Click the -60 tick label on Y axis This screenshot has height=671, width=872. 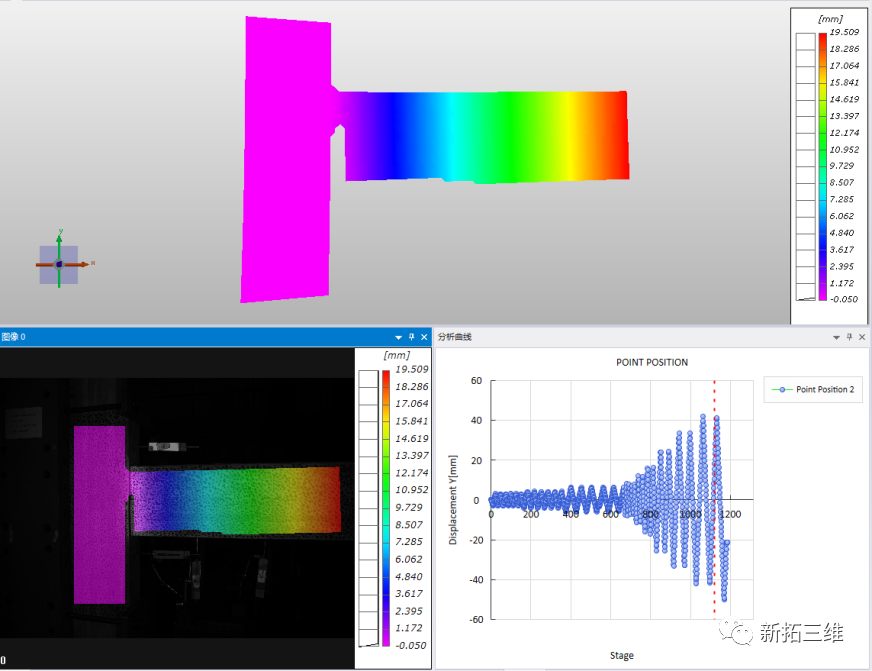tap(477, 619)
